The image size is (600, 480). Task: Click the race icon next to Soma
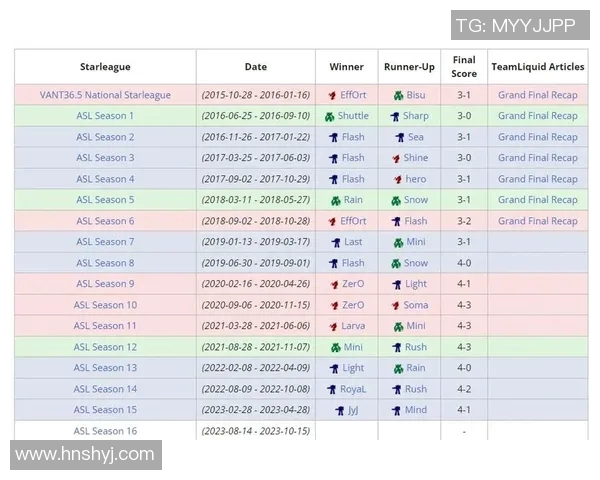pos(396,305)
